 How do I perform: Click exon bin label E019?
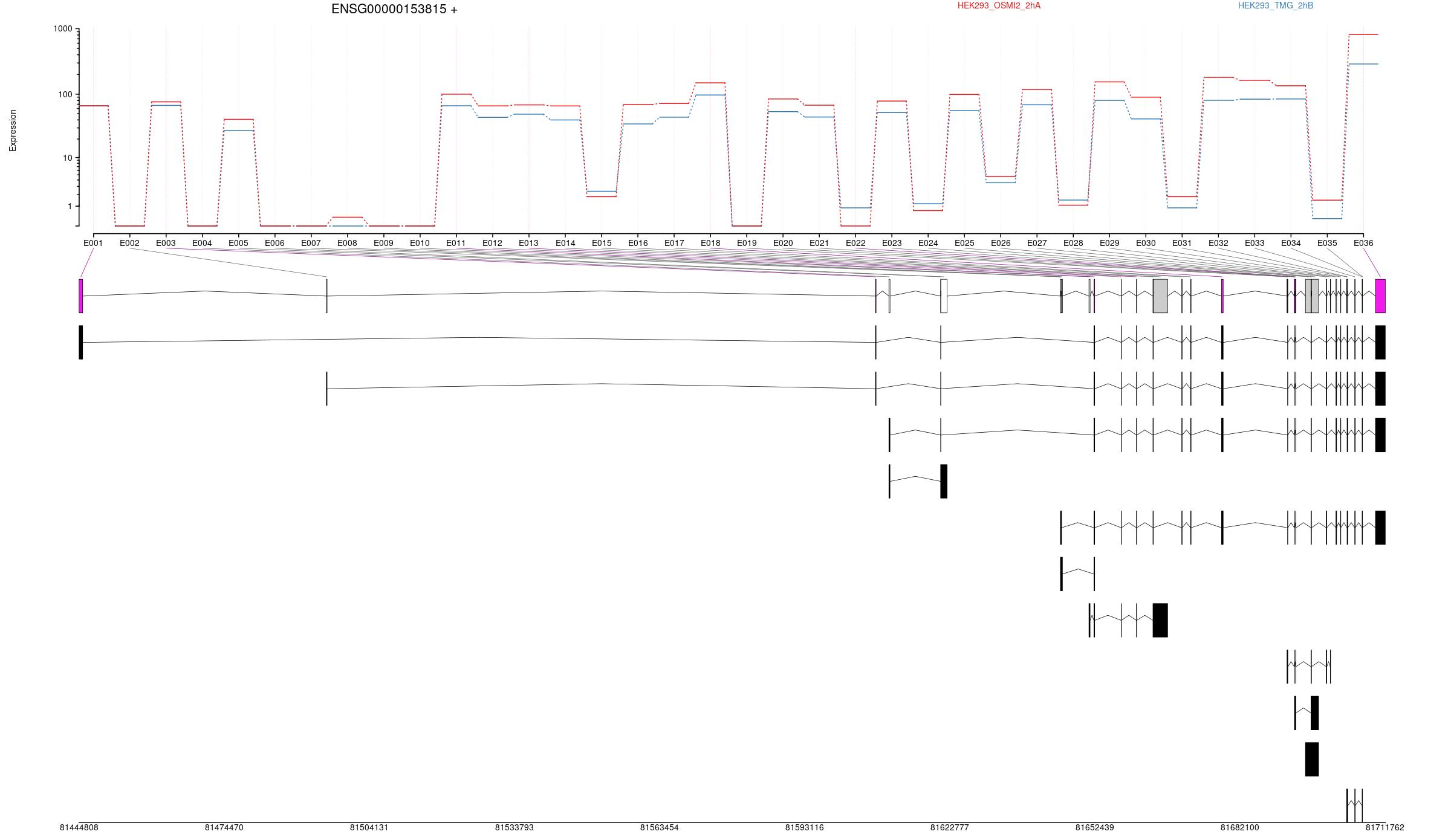click(747, 243)
